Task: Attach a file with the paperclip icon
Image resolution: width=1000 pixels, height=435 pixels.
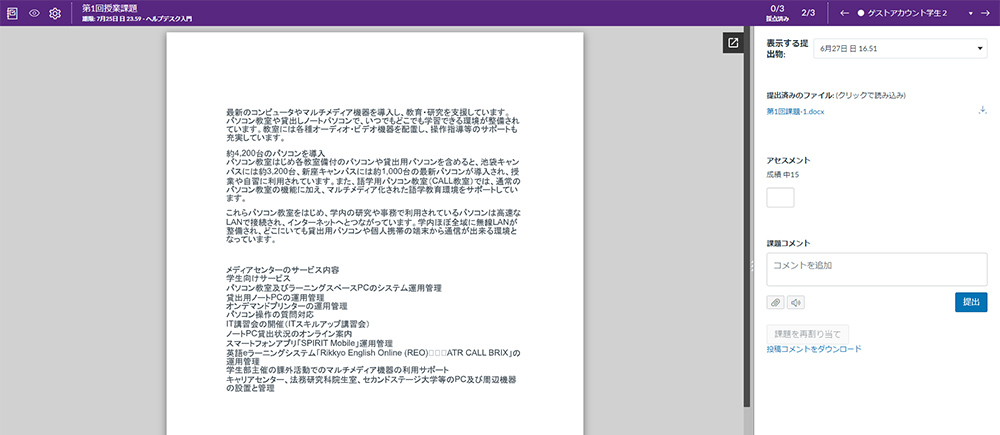Action: pos(775,302)
